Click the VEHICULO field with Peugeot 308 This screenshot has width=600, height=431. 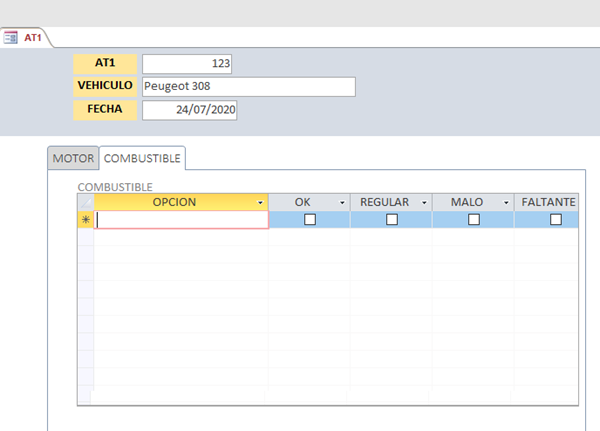(249, 87)
